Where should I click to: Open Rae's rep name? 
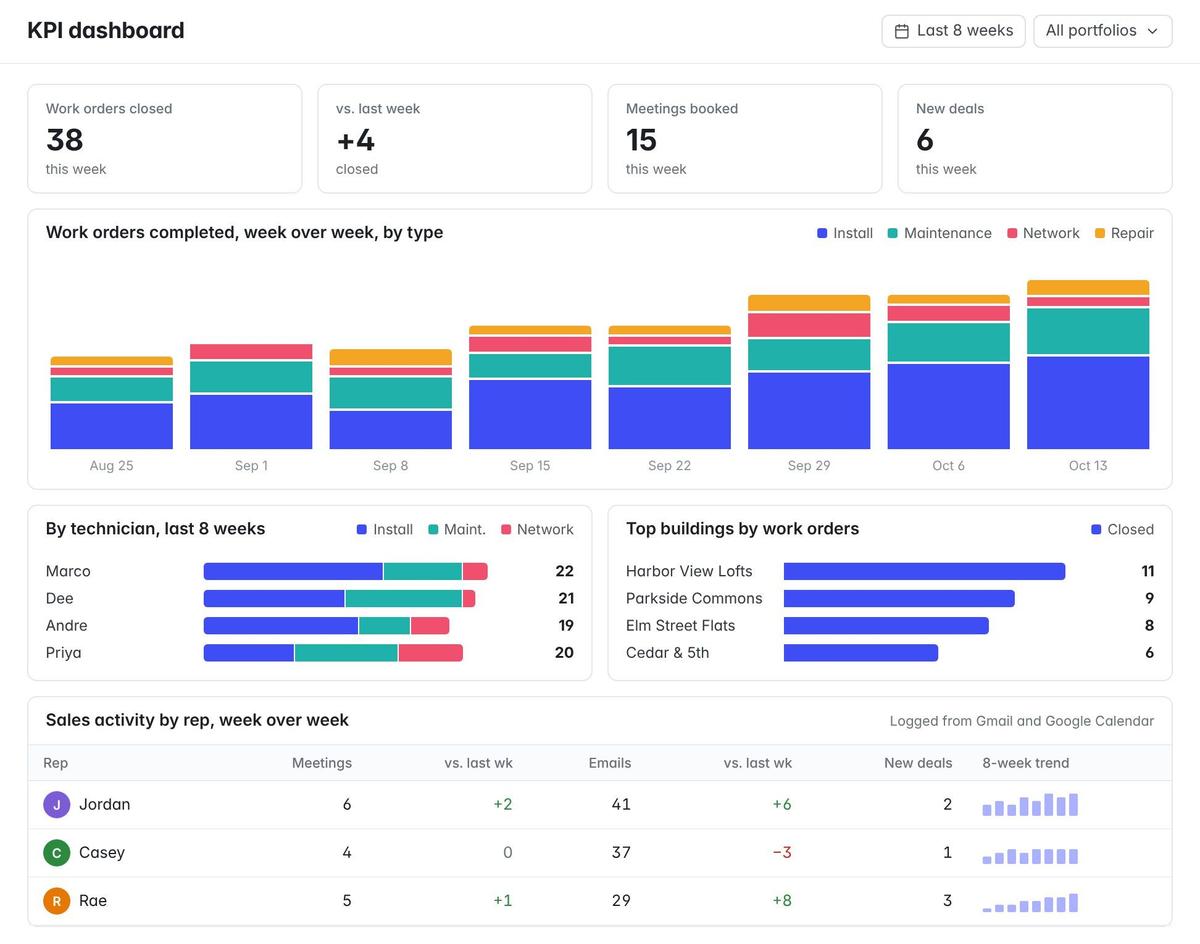point(93,900)
